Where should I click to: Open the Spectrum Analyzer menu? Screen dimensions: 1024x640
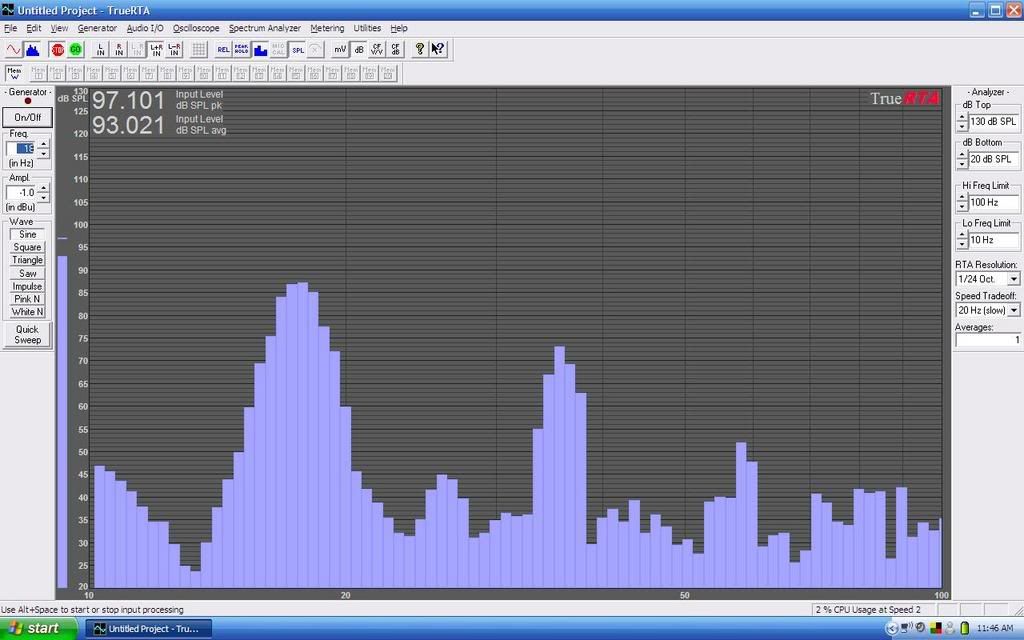click(264, 28)
